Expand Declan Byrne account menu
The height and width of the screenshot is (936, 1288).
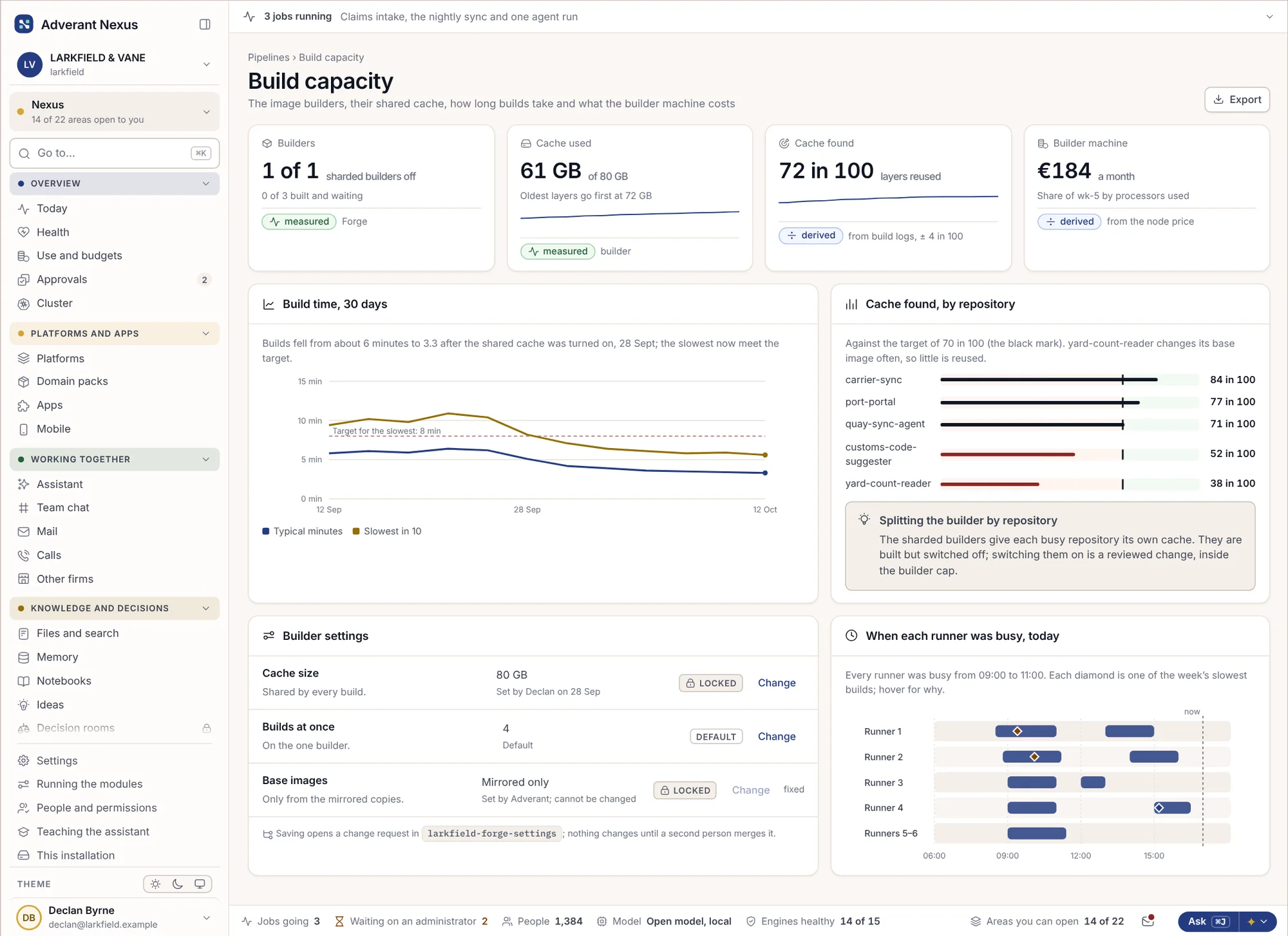pyautogui.click(x=115, y=917)
